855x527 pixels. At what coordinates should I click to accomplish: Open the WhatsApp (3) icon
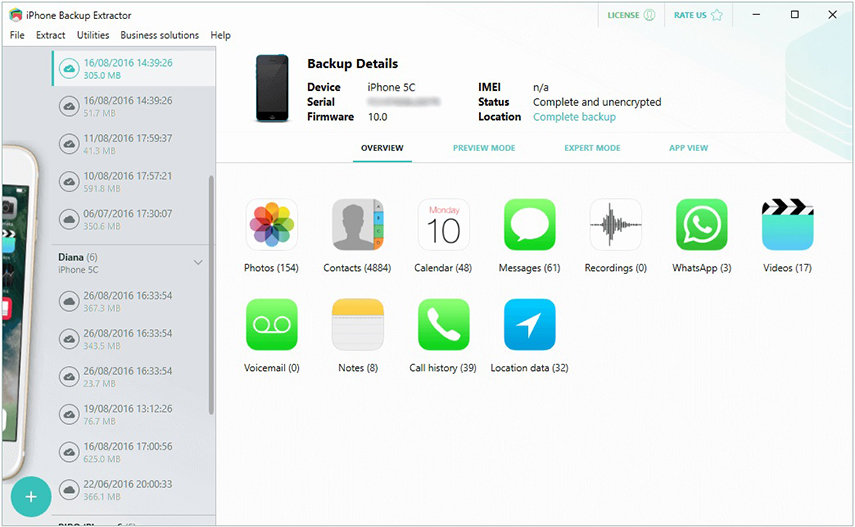(x=702, y=225)
